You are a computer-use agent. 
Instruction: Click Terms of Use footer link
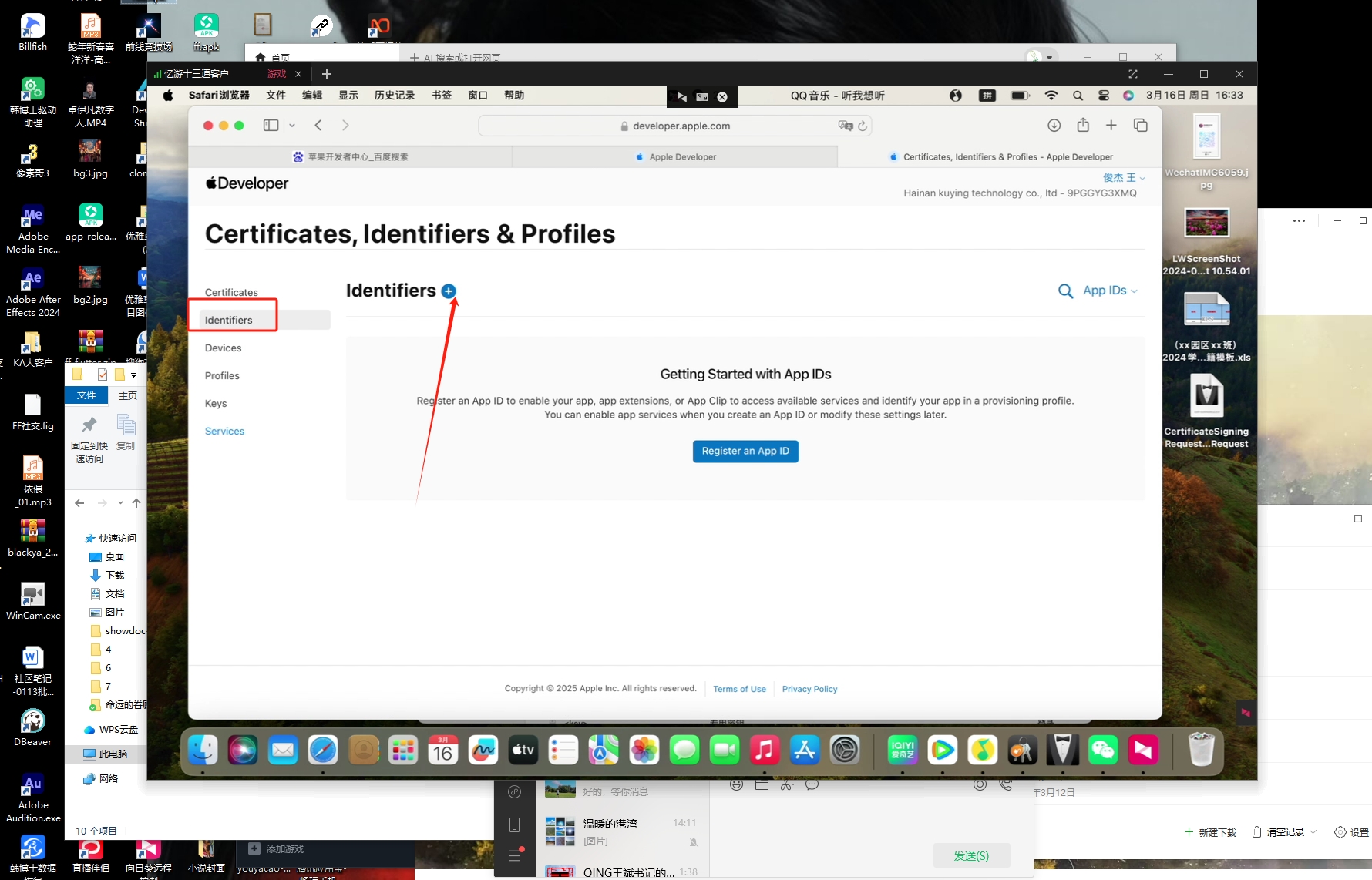[x=739, y=689]
